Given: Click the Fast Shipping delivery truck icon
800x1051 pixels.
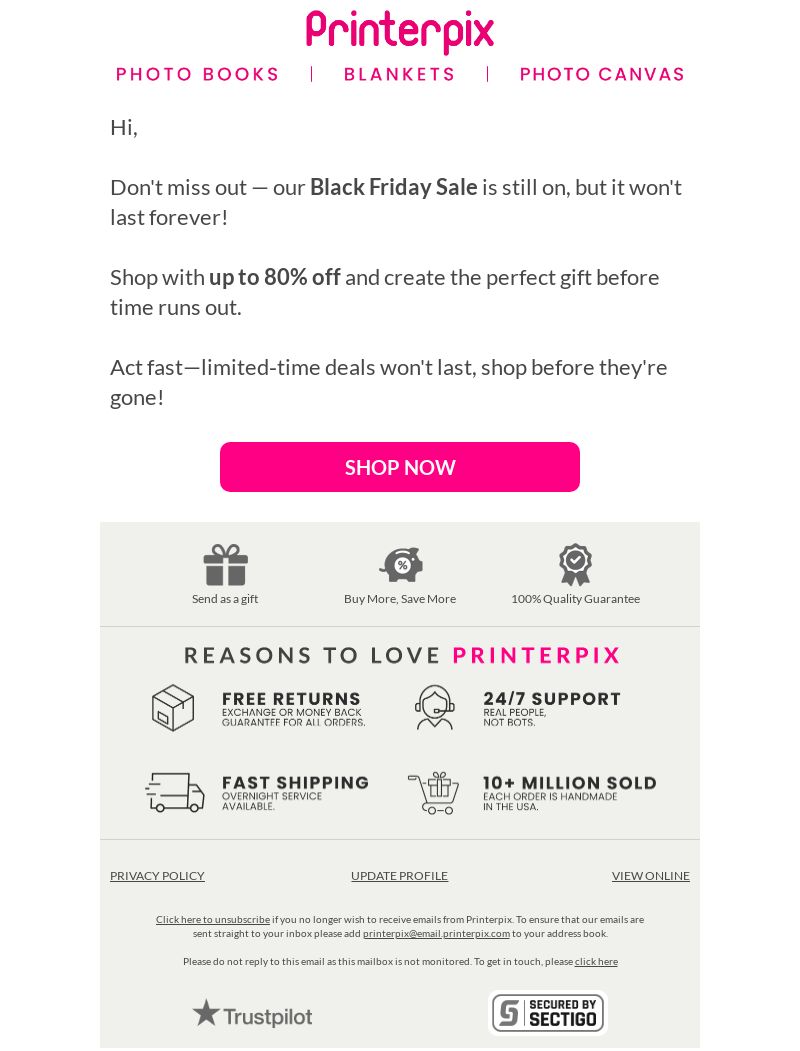Looking at the screenshot, I should 175,792.
